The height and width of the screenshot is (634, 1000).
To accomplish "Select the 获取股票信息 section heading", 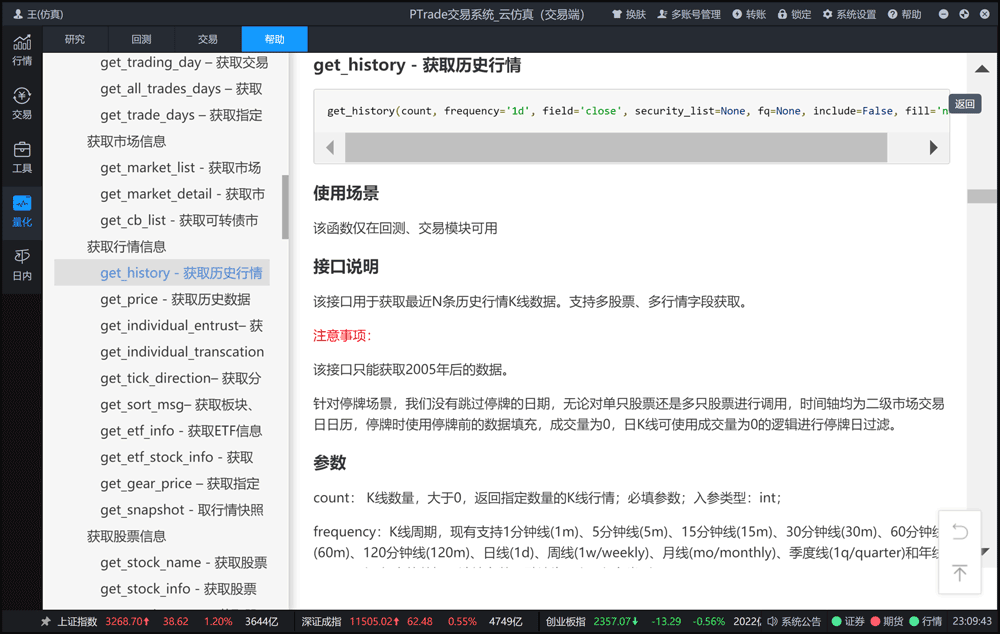I will click(x=126, y=536).
